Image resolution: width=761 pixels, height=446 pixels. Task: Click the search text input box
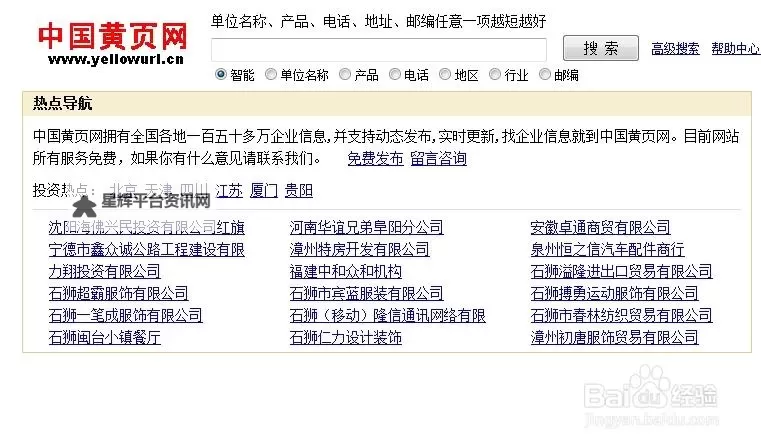point(378,49)
